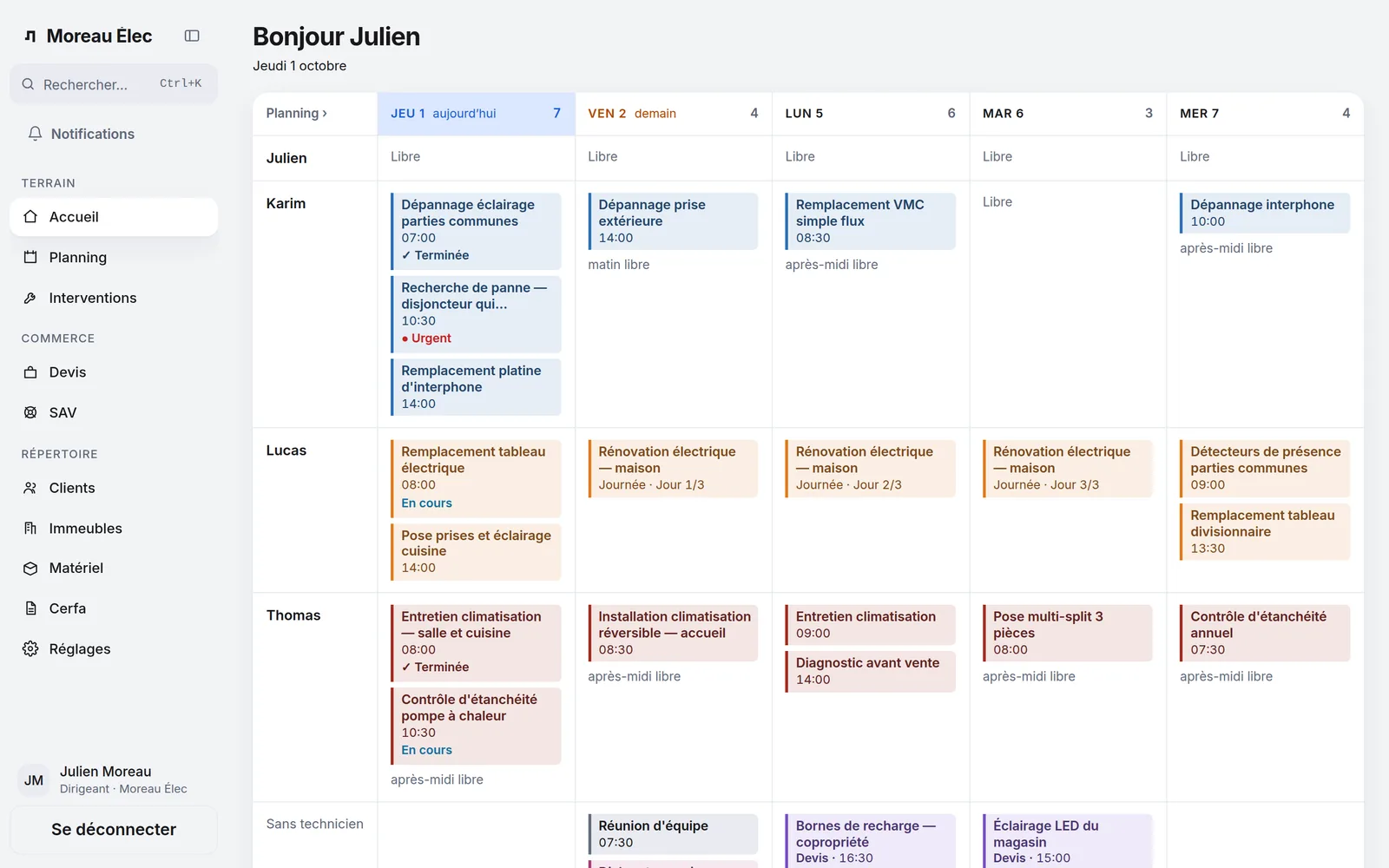Viewport: 1389px width, 868px height.
Task: Select the JEU 1 aujourd'hui column header
Action: [476, 114]
